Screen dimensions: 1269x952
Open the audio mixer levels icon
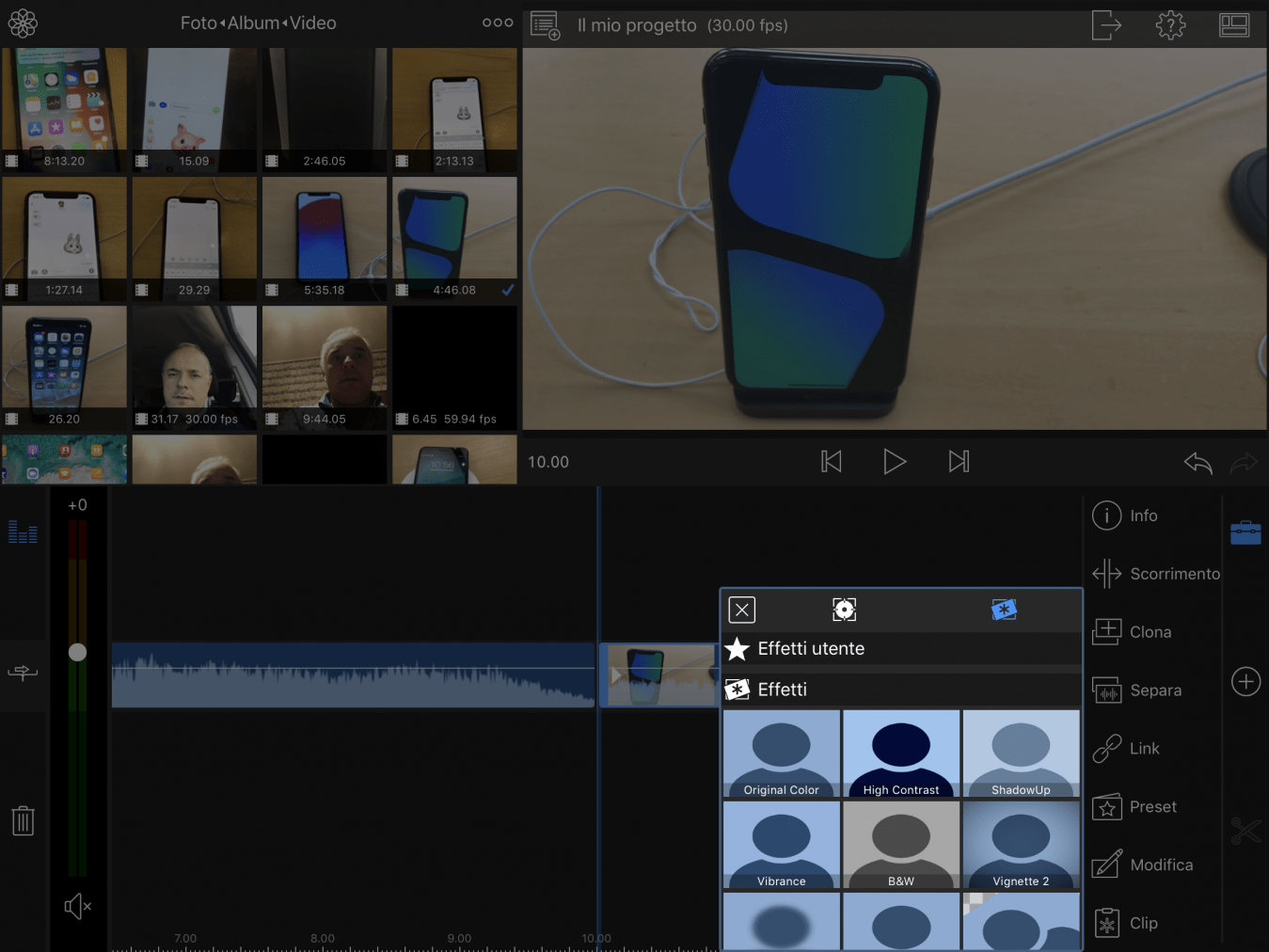[x=23, y=532]
